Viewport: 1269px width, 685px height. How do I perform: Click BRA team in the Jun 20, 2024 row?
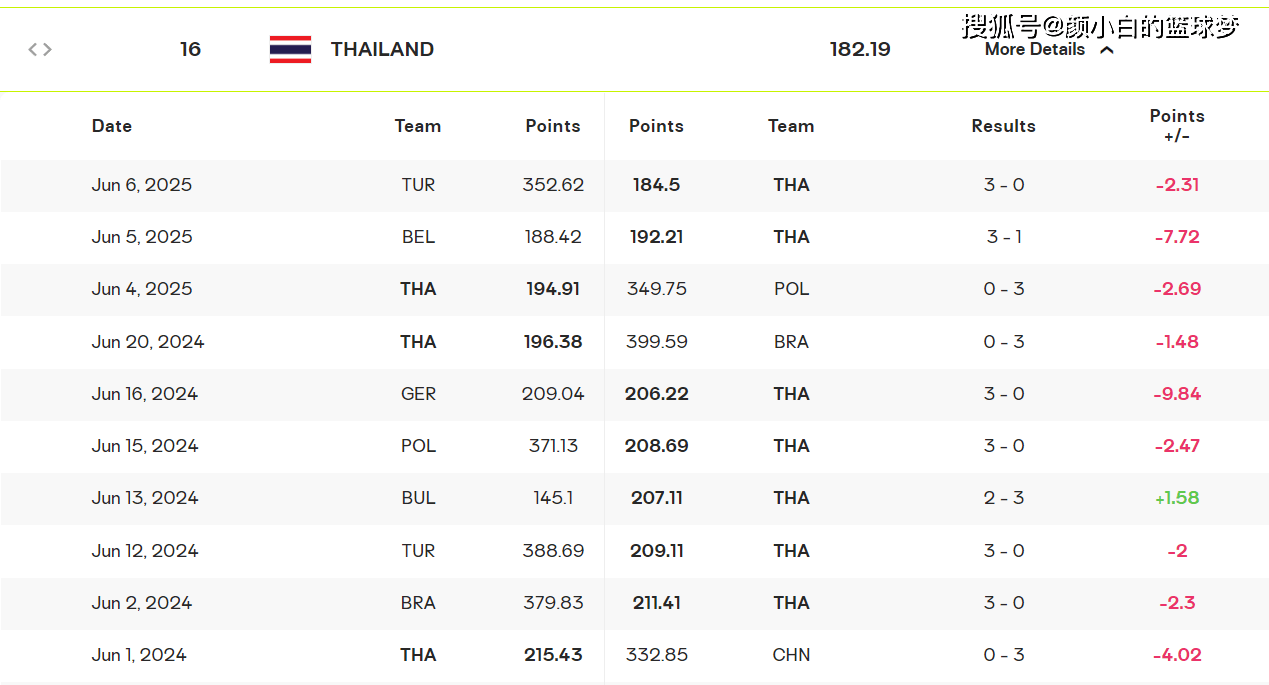pyautogui.click(x=791, y=342)
